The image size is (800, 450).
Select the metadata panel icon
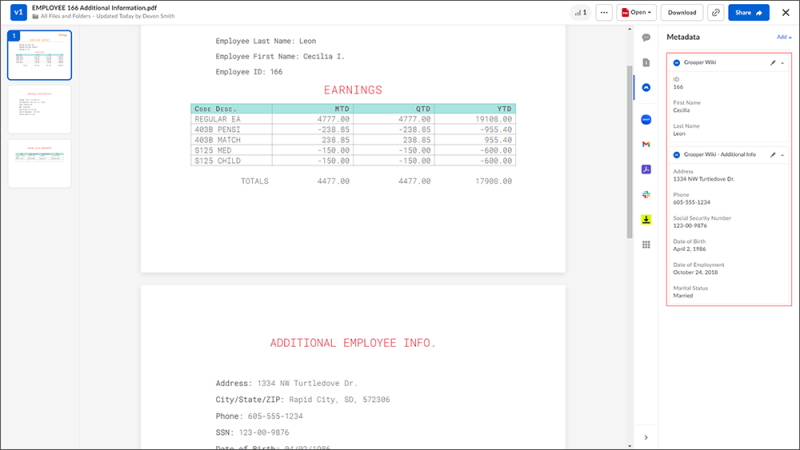(646, 88)
